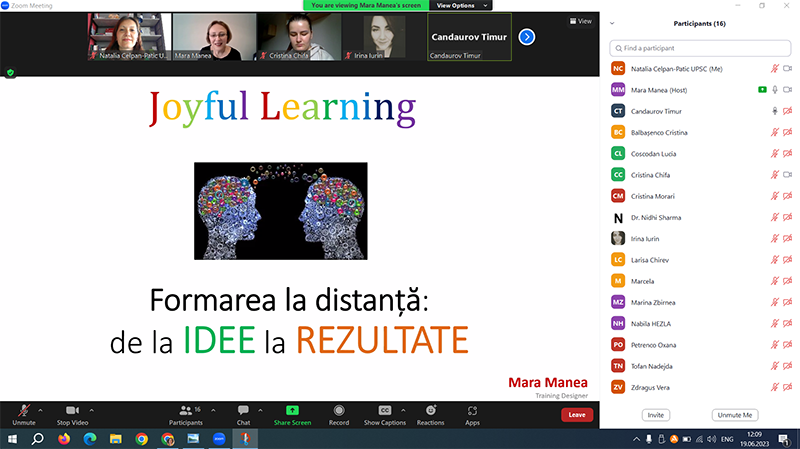Image resolution: width=800 pixels, height=449 pixels.
Task: Click the Share Screen icon
Action: coord(292,410)
